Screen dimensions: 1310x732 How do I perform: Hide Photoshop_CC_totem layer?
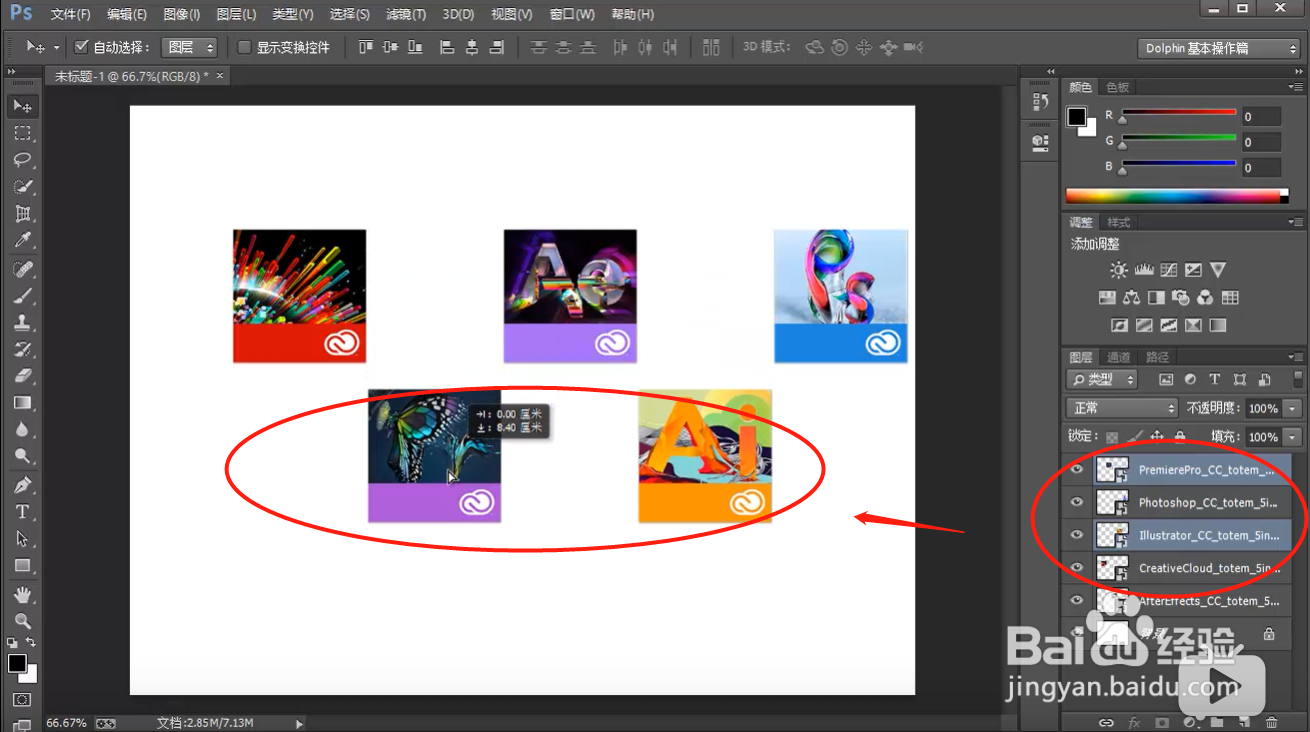pos(1077,503)
